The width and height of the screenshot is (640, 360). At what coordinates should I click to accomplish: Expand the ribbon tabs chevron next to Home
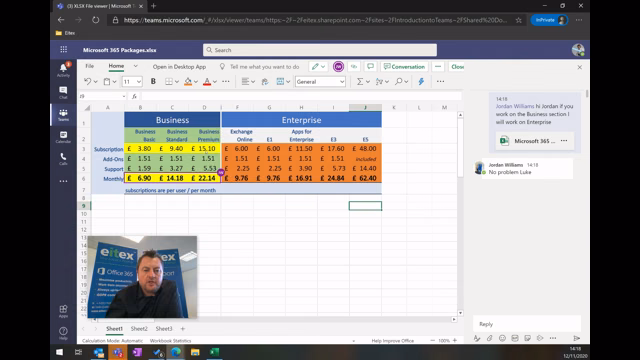136,66
